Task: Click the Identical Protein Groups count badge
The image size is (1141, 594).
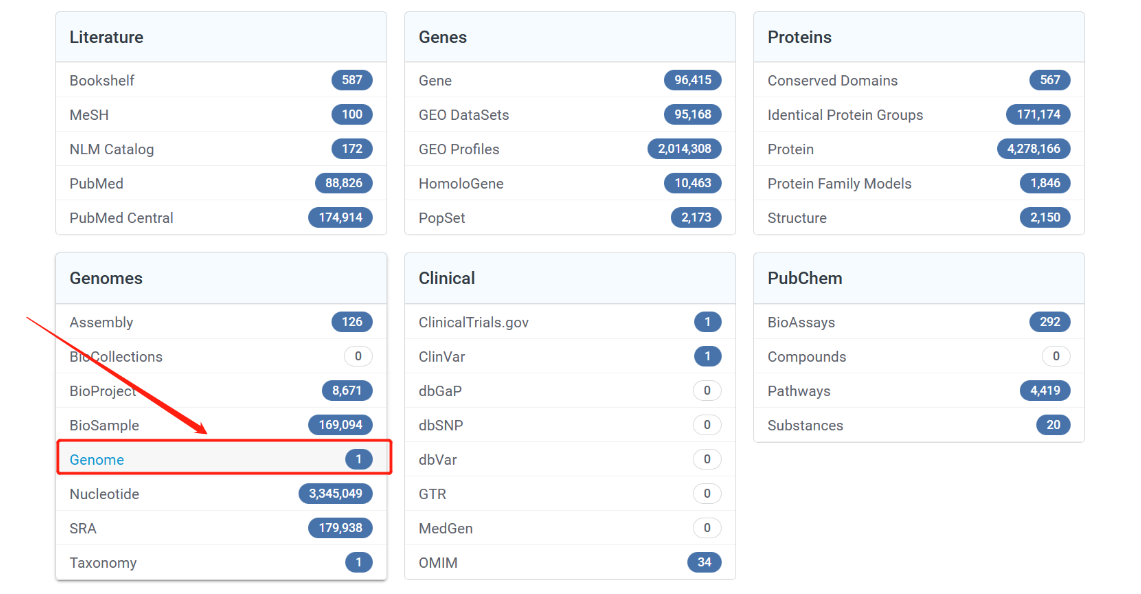Action: tap(1038, 115)
